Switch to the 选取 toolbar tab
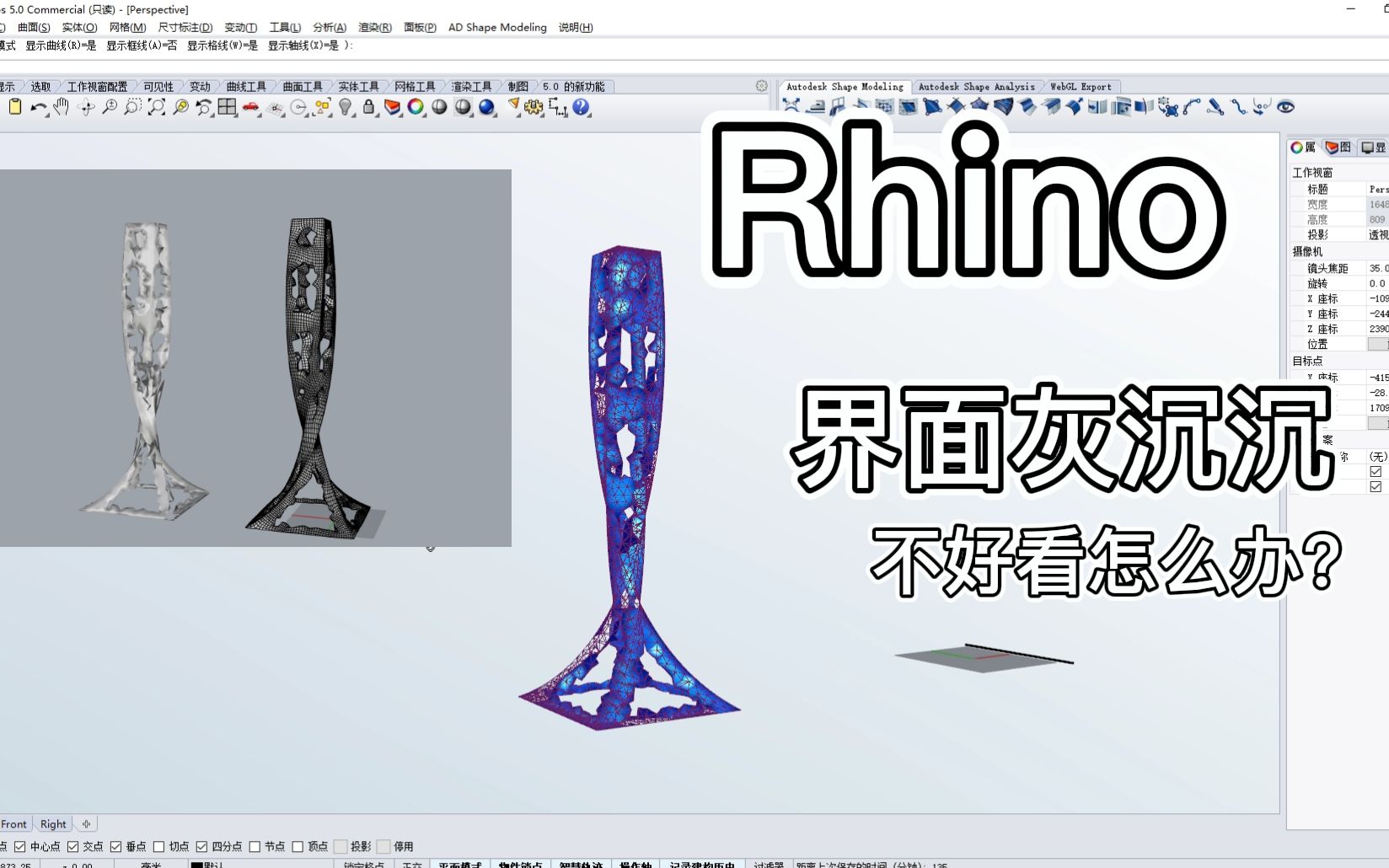Screen dimensions: 1389x868 click(x=40, y=86)
